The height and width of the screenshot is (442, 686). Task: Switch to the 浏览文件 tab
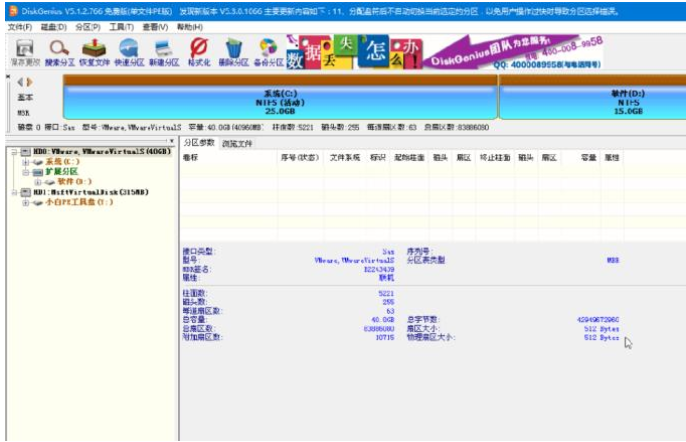click(237, 144)
